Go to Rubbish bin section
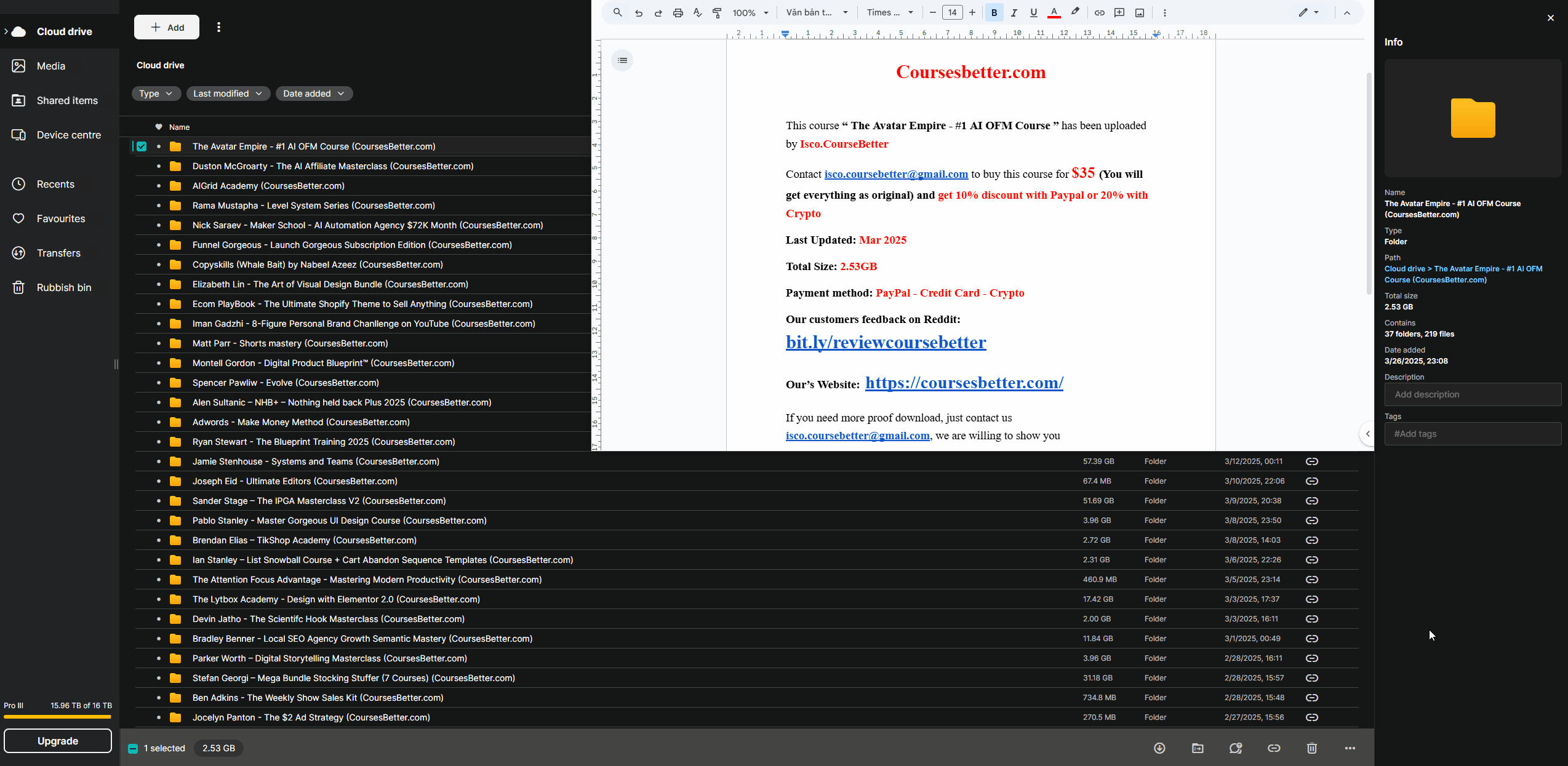1568x766 pixels. pyautogui.click(x=64, y=287)
